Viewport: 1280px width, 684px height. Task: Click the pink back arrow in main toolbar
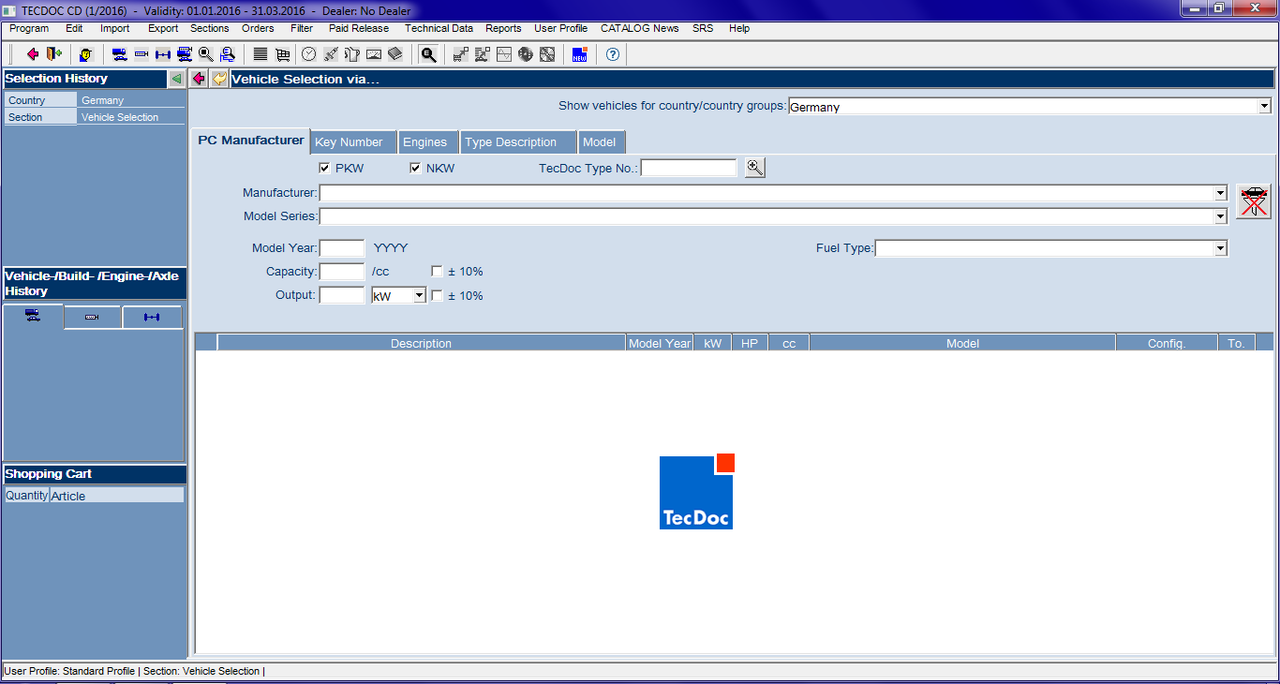click(x=33, y=54)
